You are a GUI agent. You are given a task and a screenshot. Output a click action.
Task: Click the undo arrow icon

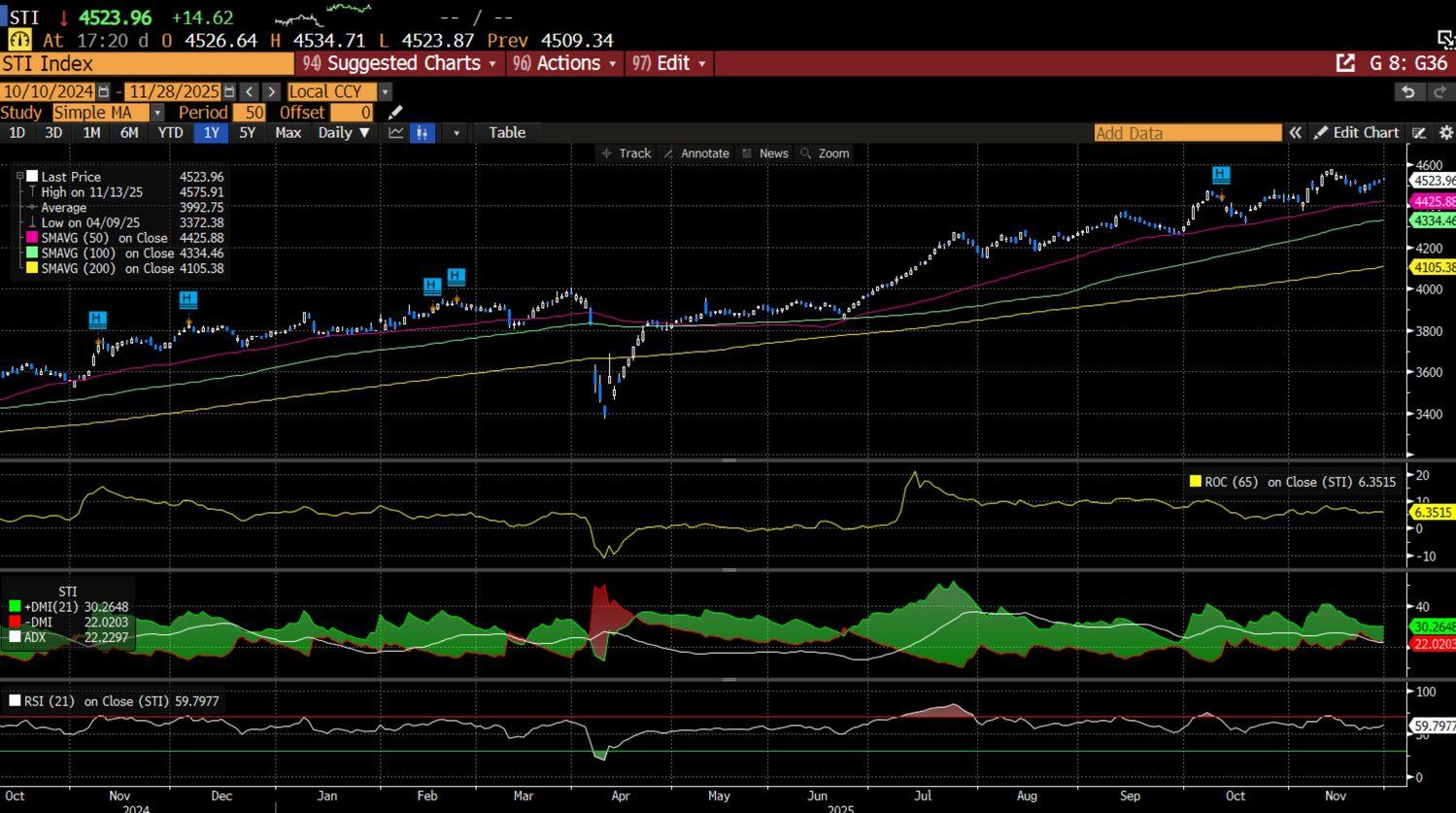tap(1408, 91)
